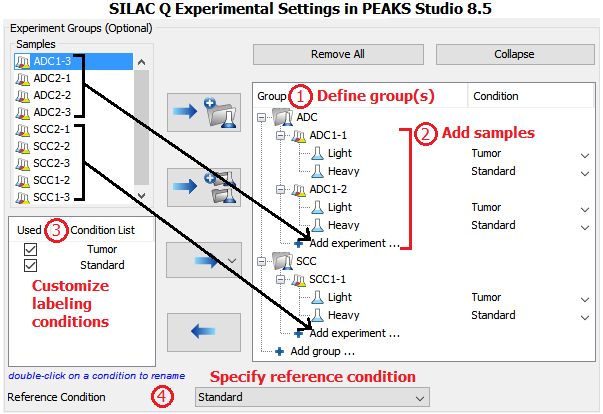The height and width of the screenshot is (414, 603).
Task: Select Standard in the Condition List
Action: point(102,265)
